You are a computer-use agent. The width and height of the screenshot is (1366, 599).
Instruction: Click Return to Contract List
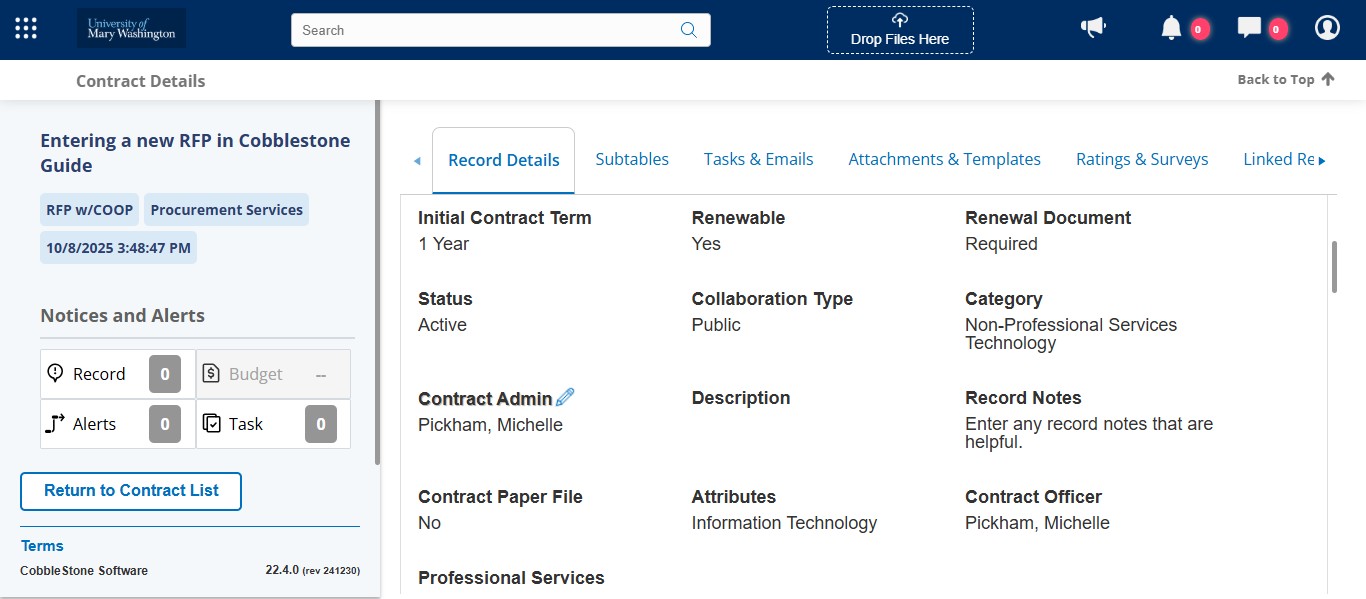coord(130,491)
